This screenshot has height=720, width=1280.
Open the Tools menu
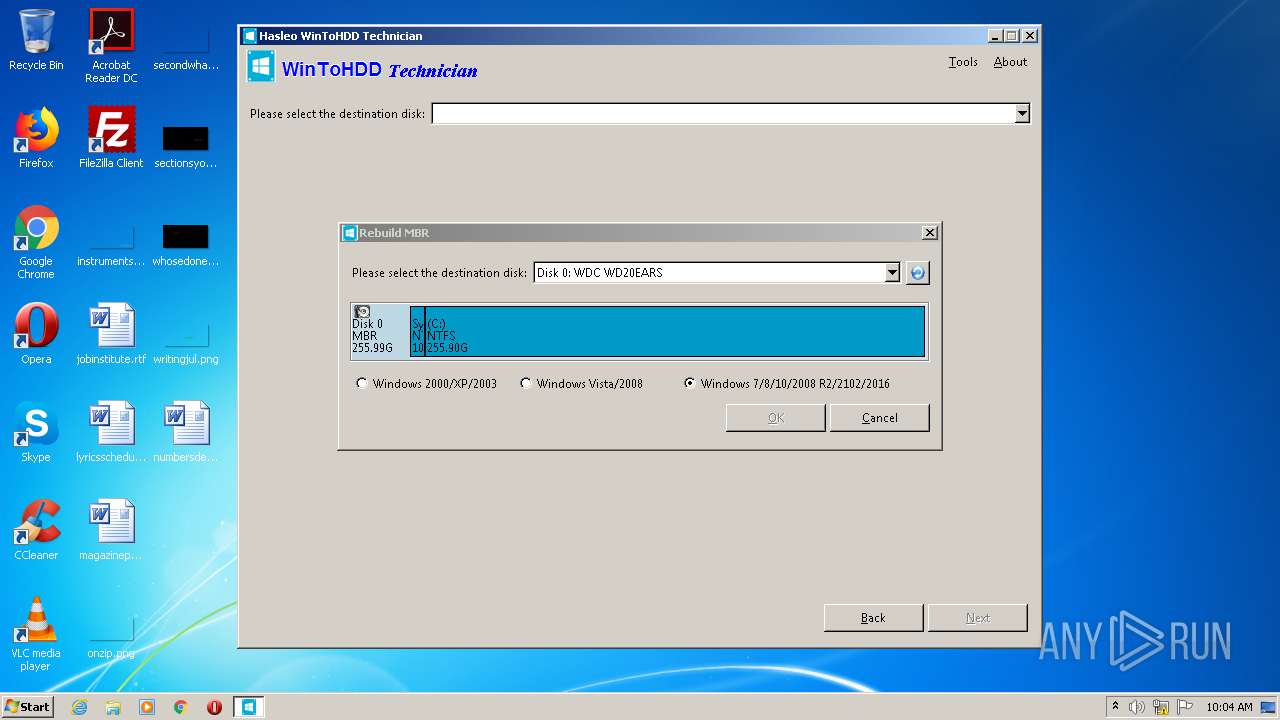963,62
